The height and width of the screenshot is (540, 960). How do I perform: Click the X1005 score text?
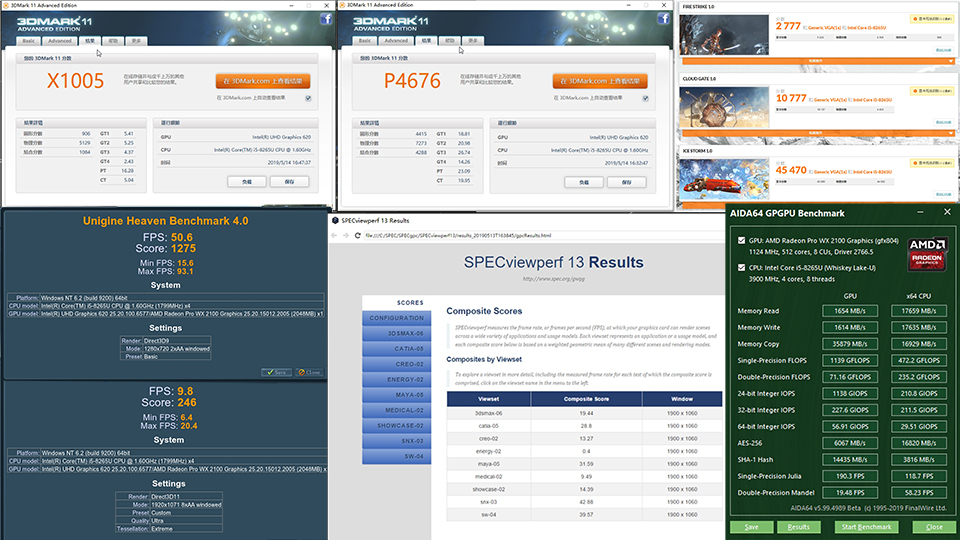click(x=75, y=81)
